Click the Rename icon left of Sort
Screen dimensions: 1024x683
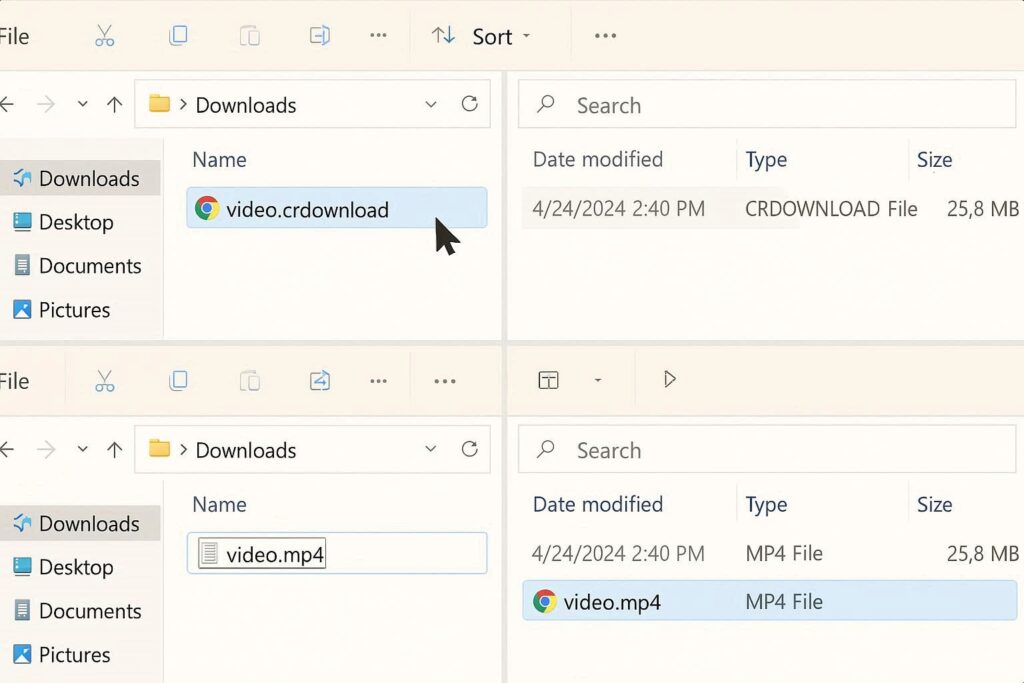tap(320, 36)
